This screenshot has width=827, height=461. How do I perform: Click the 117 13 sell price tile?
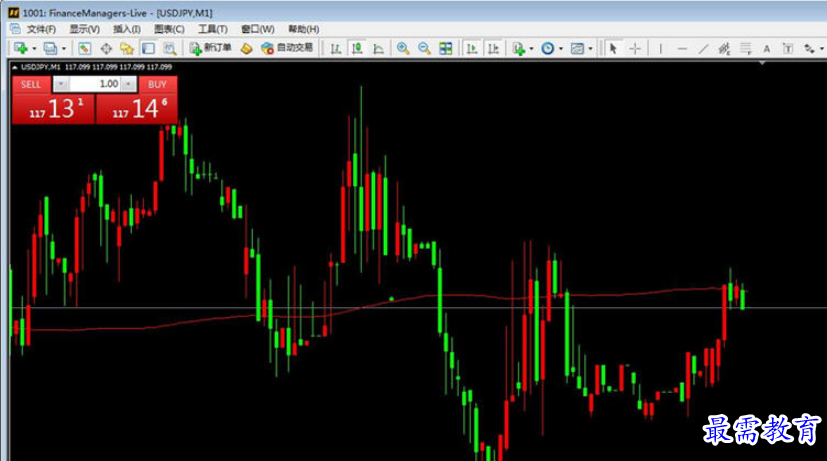(x=53, y=109)
